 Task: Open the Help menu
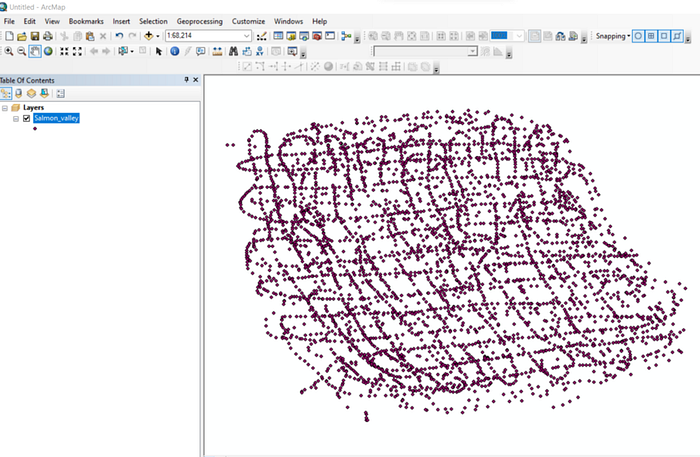click(x=319, y=21)
